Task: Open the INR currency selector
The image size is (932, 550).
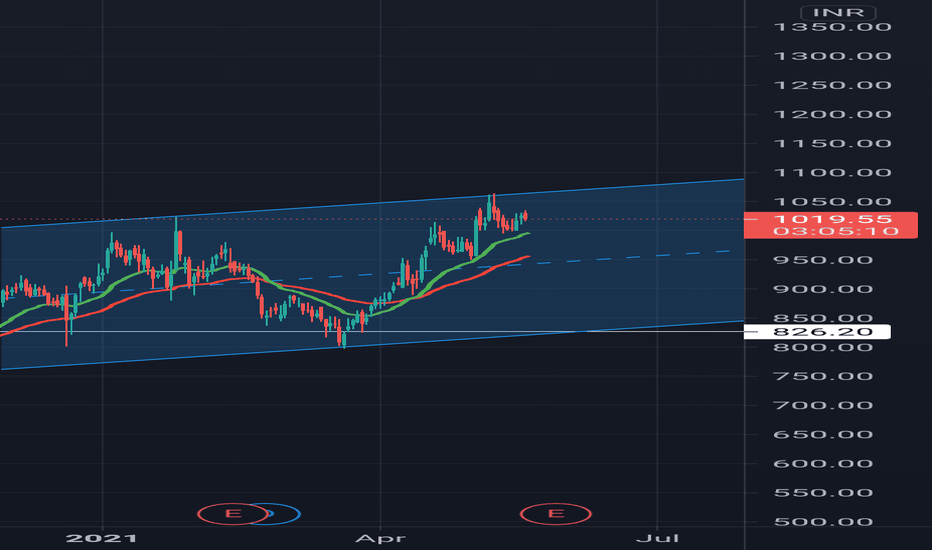Action: (x=838, y=12)
